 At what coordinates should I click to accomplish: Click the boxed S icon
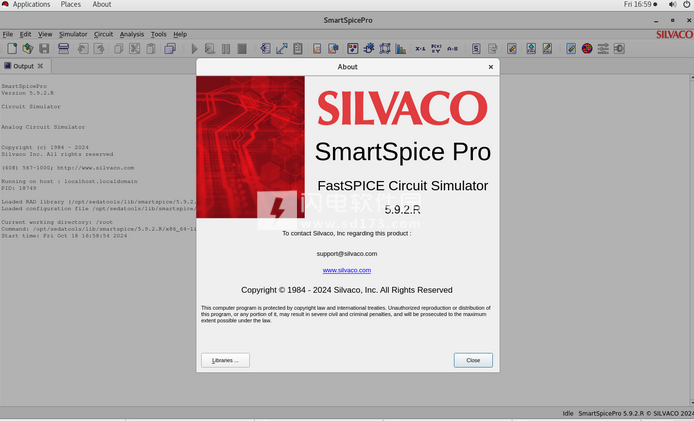click(x=476, y=49)
